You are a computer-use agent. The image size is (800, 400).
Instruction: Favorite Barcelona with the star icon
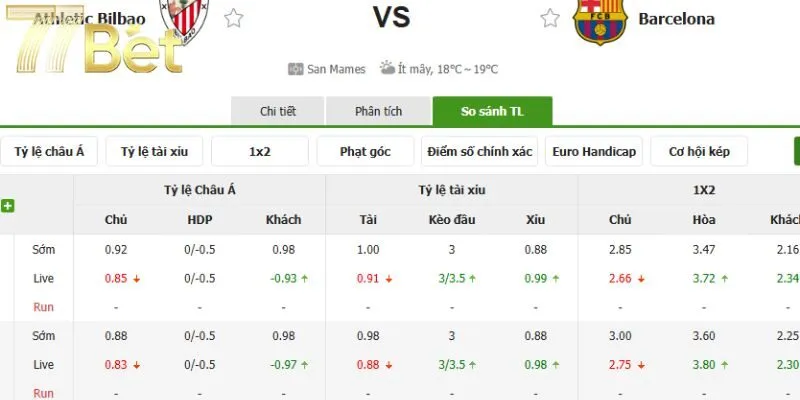pos(550,18)
